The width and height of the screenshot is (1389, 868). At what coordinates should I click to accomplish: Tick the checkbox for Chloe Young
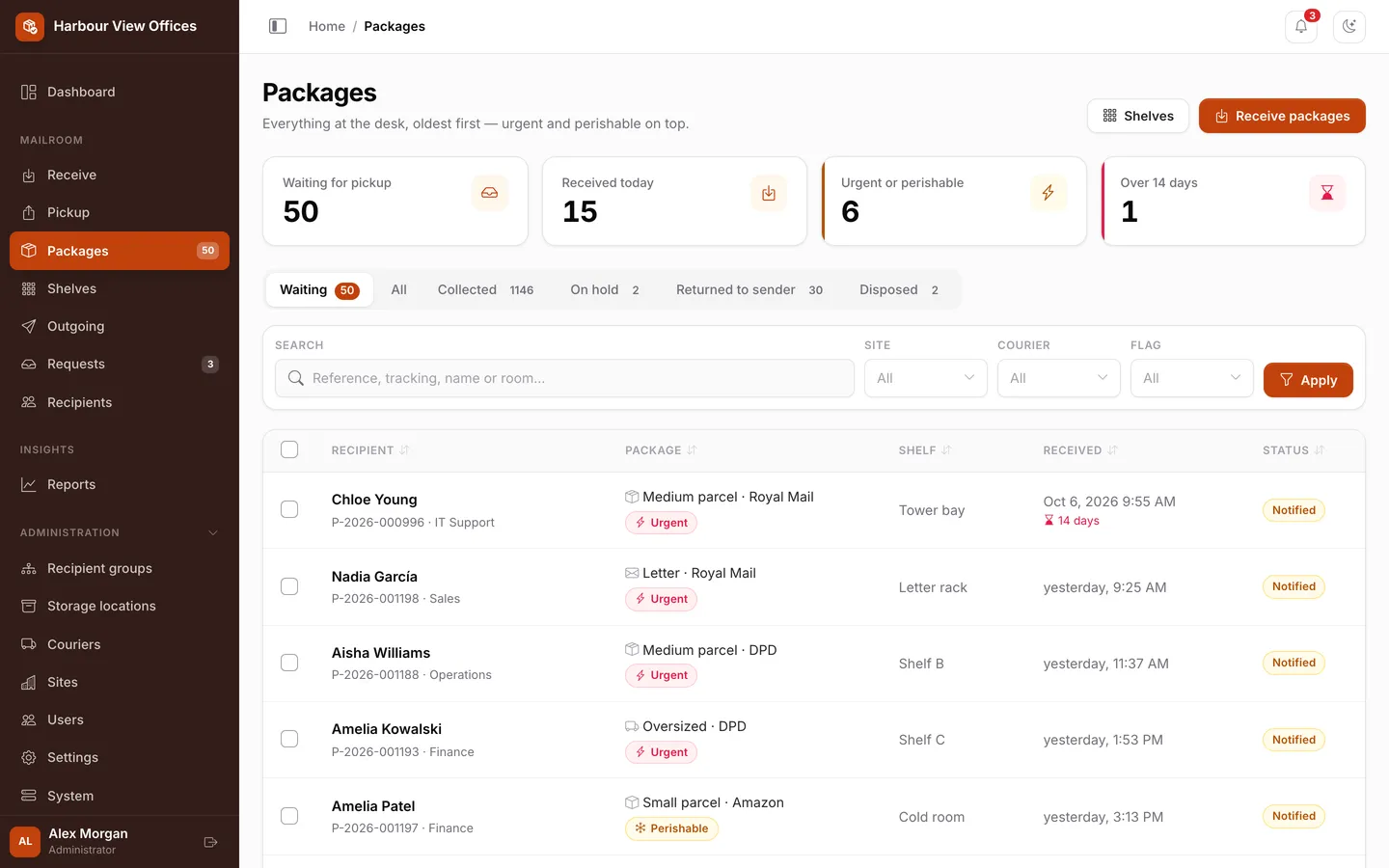click(x=289, y=509)
